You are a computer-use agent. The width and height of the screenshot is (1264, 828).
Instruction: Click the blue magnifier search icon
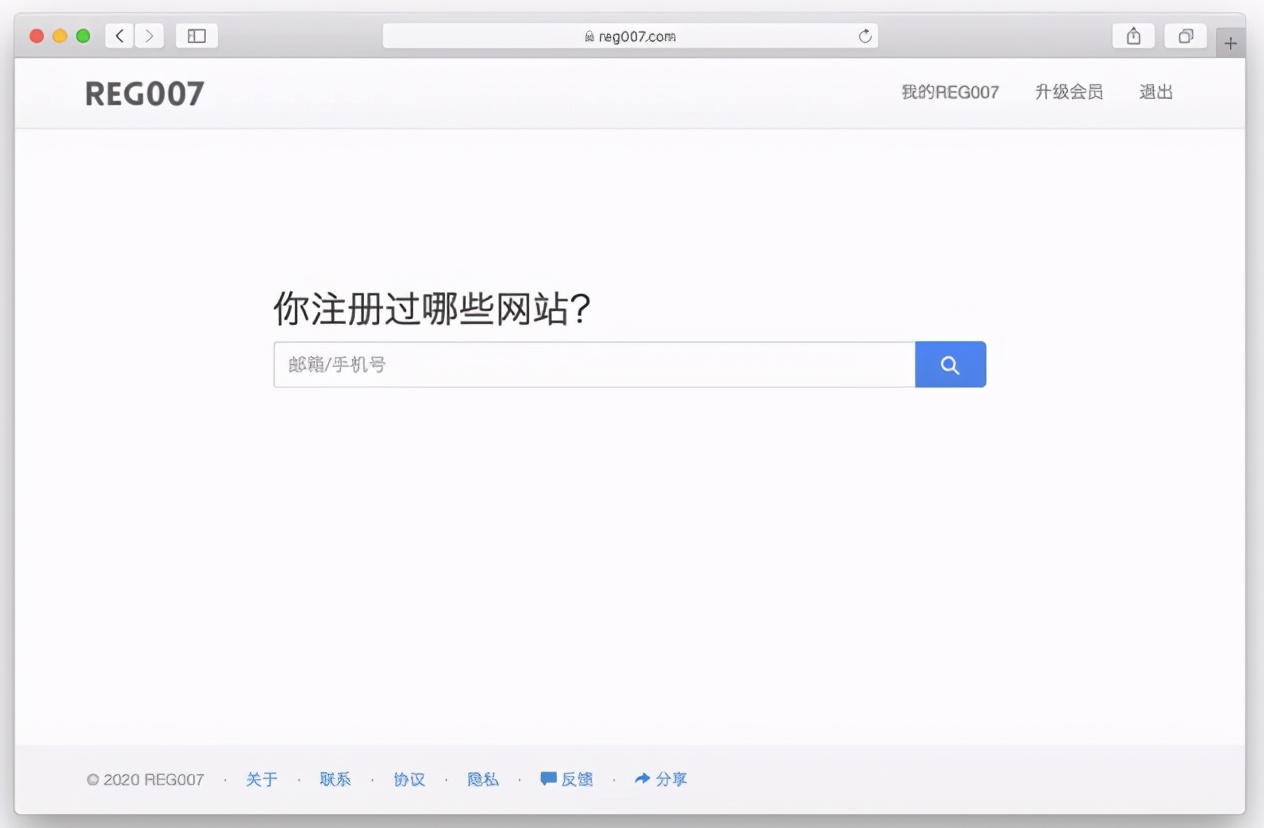pos(949,364)
